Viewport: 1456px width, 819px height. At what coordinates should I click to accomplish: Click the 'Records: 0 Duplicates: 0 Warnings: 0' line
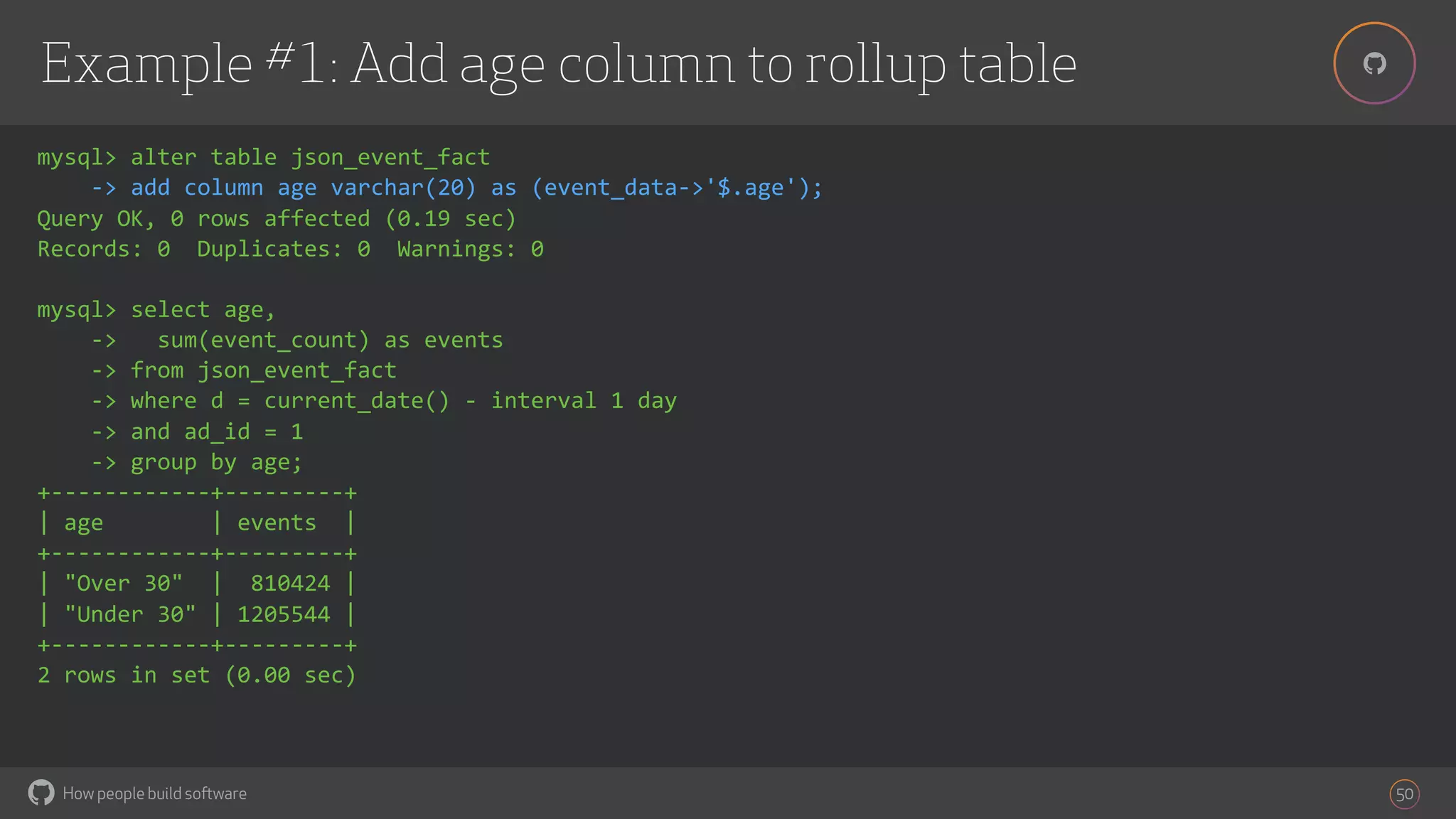tap(290, 249)
